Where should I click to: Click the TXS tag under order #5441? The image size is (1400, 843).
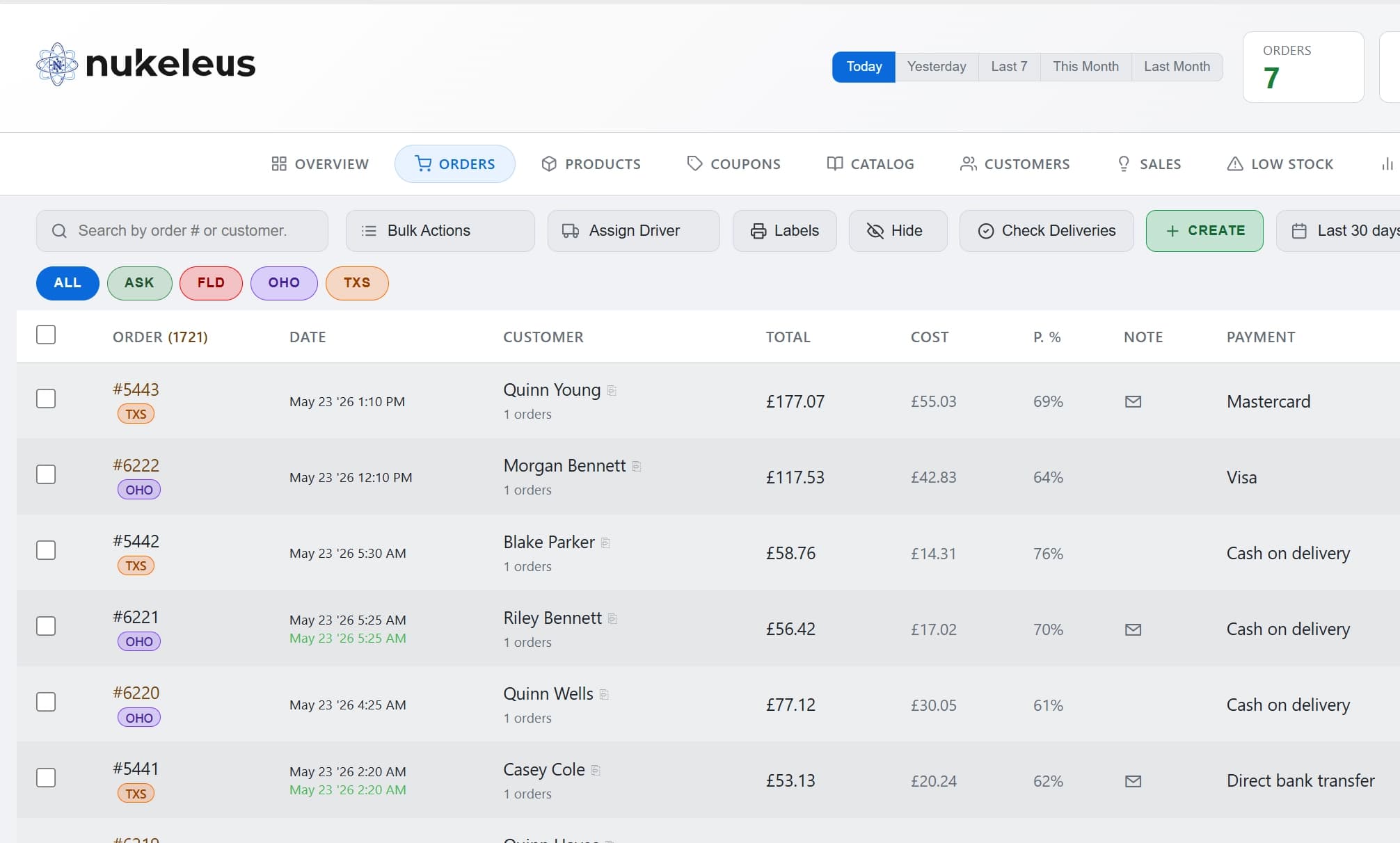[x=136, y=794]
